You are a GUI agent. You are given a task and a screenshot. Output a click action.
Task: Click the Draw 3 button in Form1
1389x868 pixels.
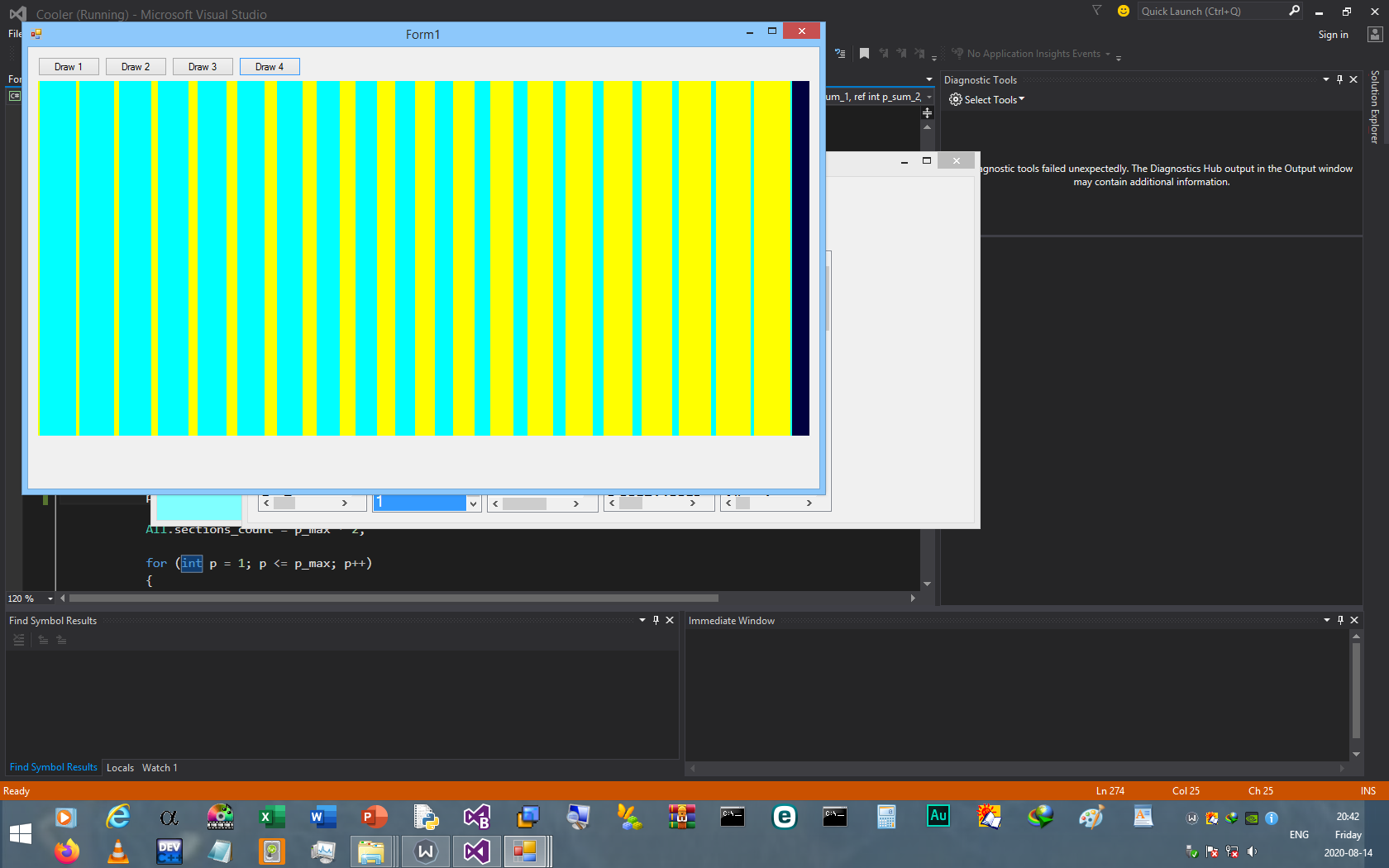click(x=203, y=67)
